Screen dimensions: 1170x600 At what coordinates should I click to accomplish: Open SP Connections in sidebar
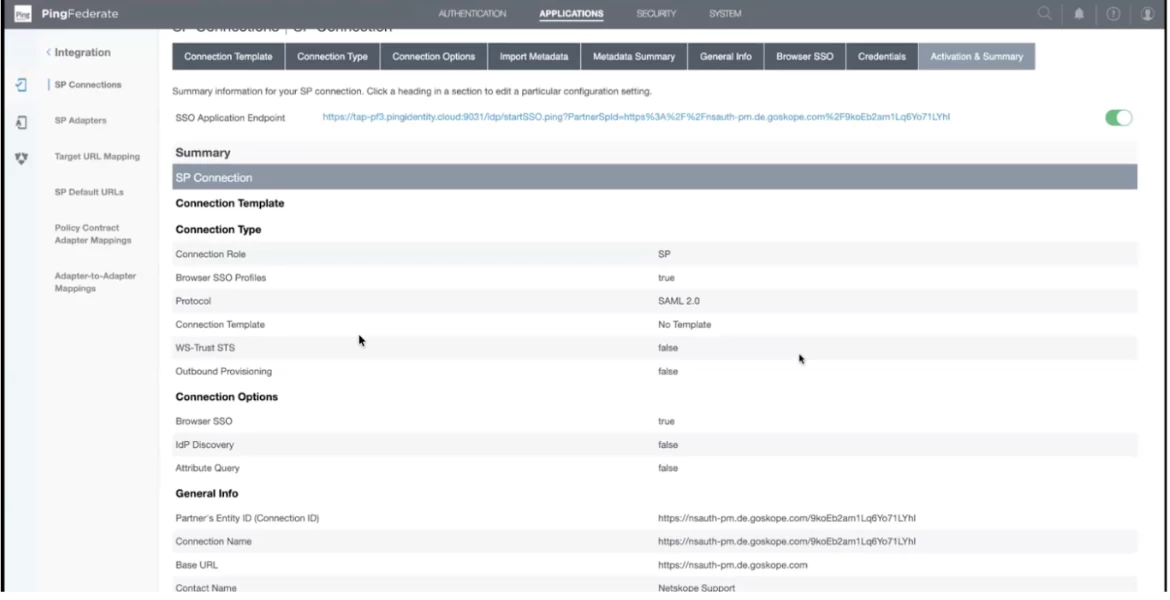[x=88, y=85]
